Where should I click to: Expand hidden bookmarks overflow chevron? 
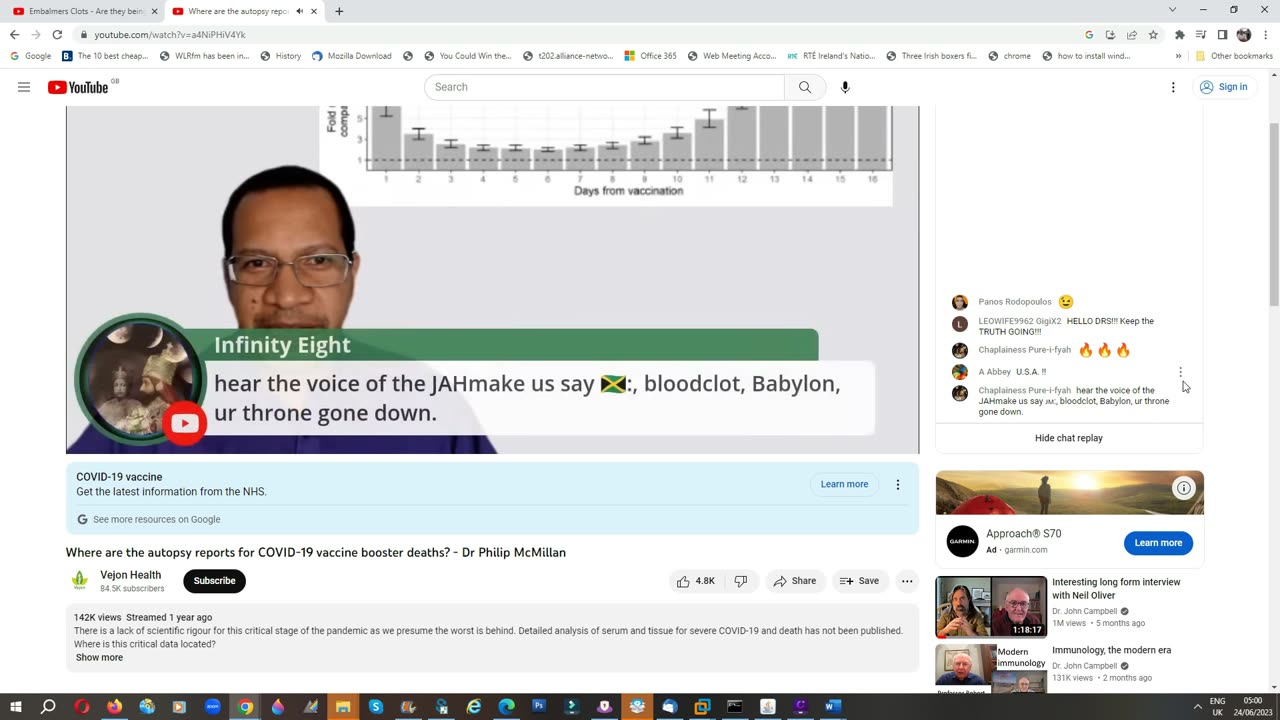pos(1178,56)
